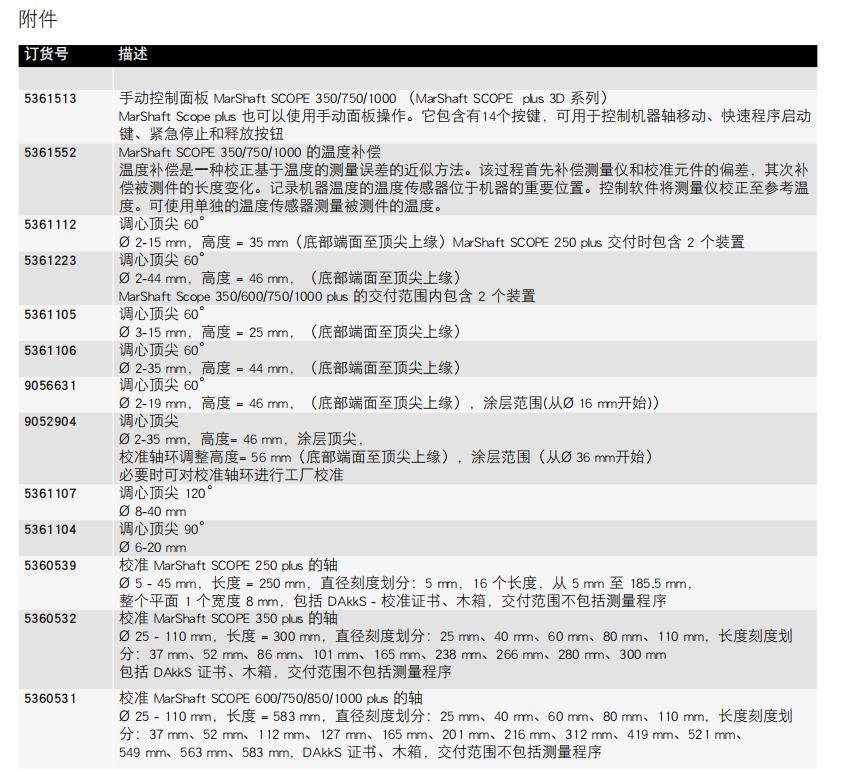The width and height of the screenshot is (848, 769).
Task: Select order number 5360539
Action: (x=50, y=566)
